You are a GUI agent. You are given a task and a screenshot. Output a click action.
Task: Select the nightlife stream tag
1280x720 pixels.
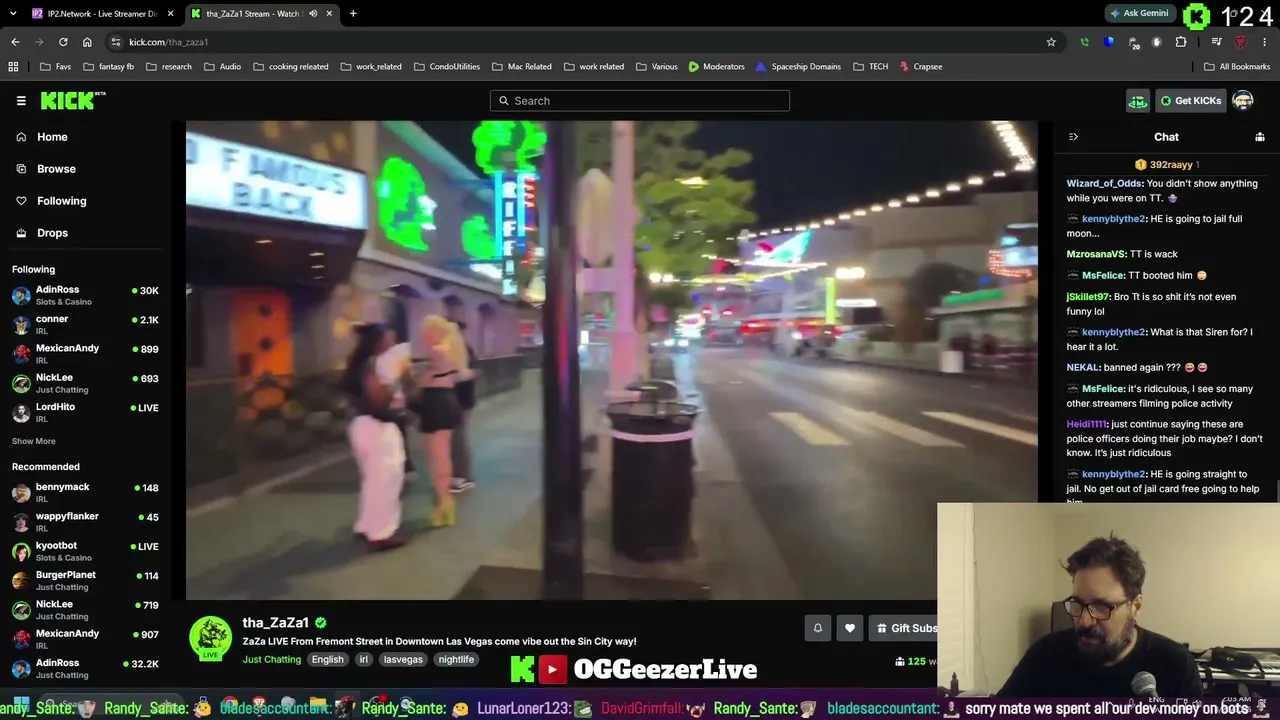coord(456,660)
